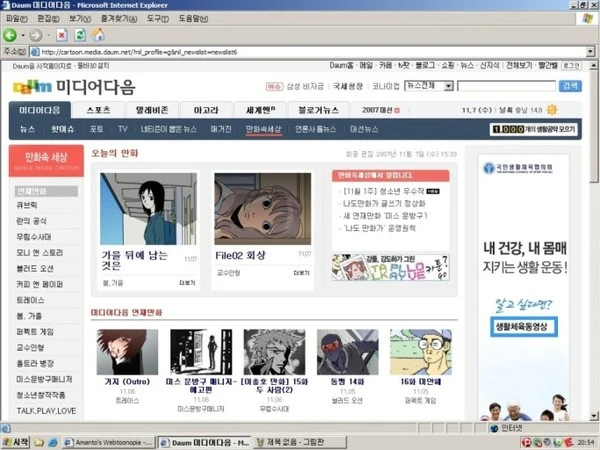Click the red 만화속 세상 sidebar header

46,160
